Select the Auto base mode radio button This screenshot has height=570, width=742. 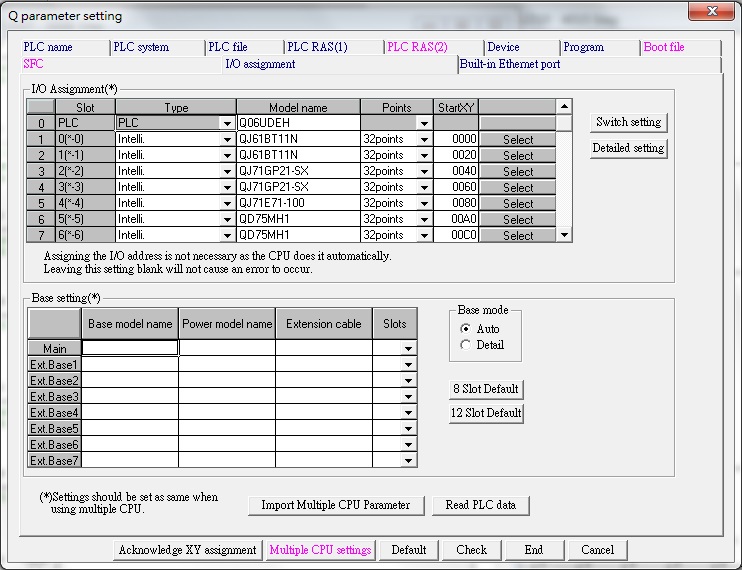point(465,329)
